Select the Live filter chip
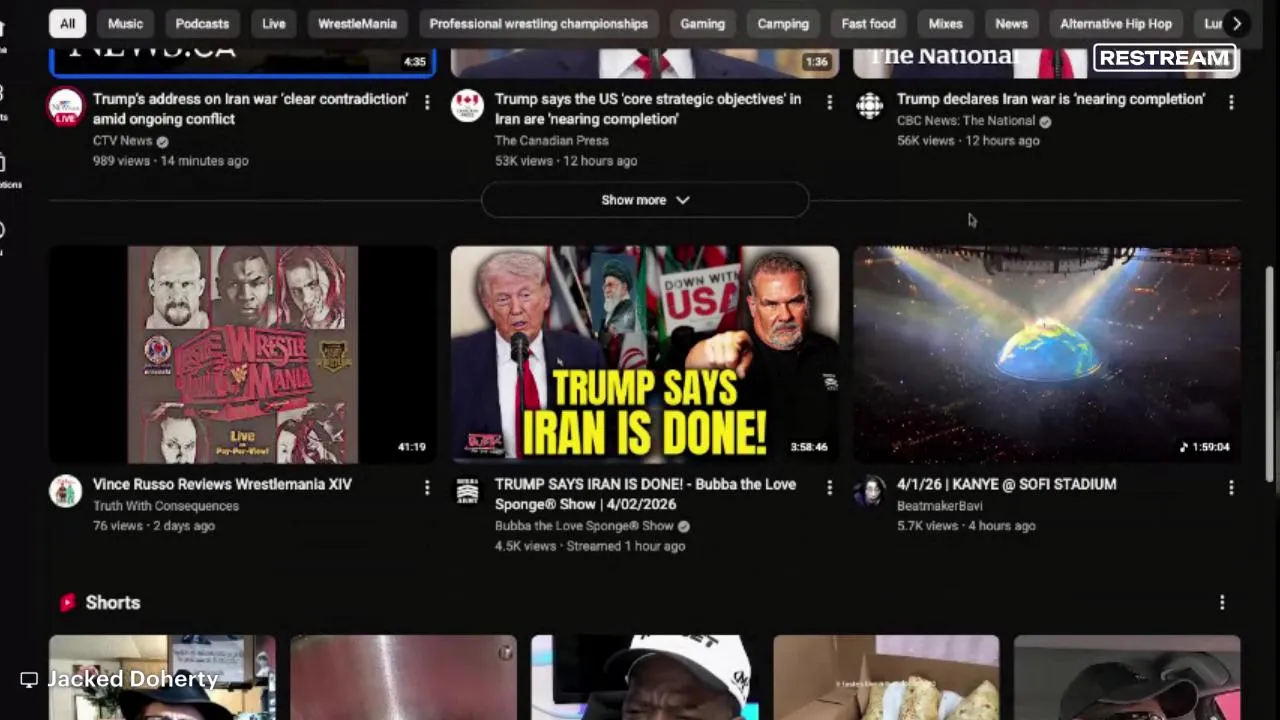The image size is (1280, 720). [x=274, y=23]
